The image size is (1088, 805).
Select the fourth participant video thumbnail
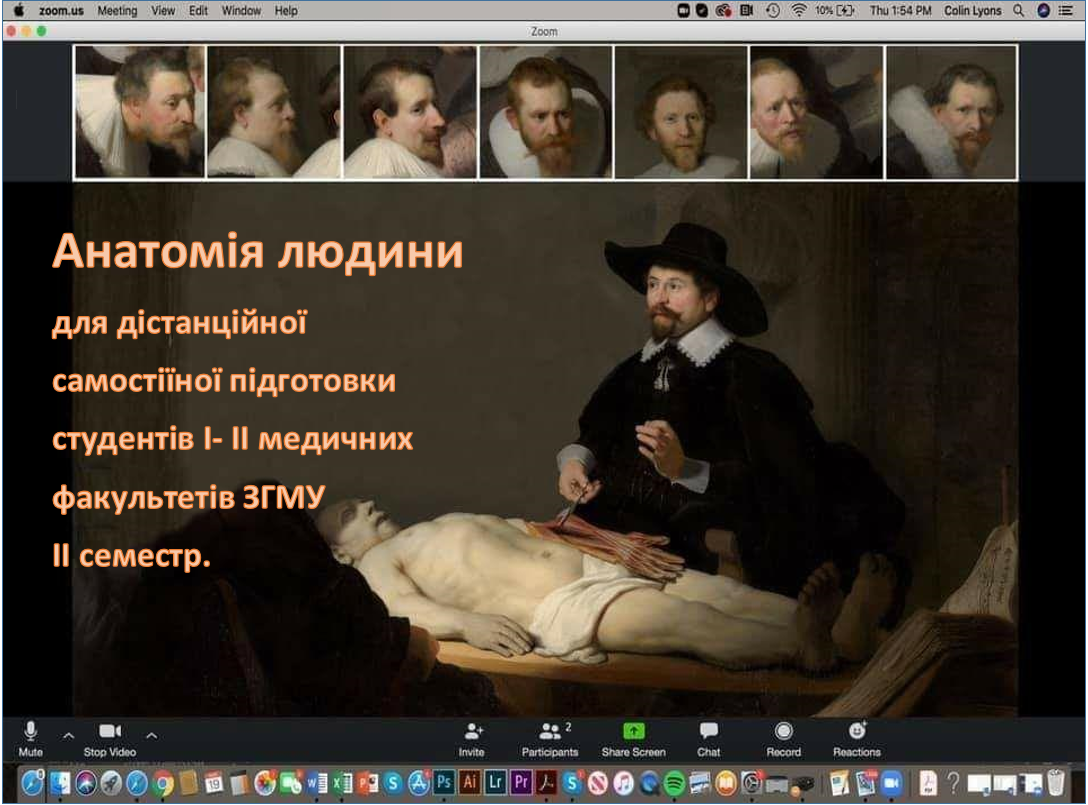(545, 112)
